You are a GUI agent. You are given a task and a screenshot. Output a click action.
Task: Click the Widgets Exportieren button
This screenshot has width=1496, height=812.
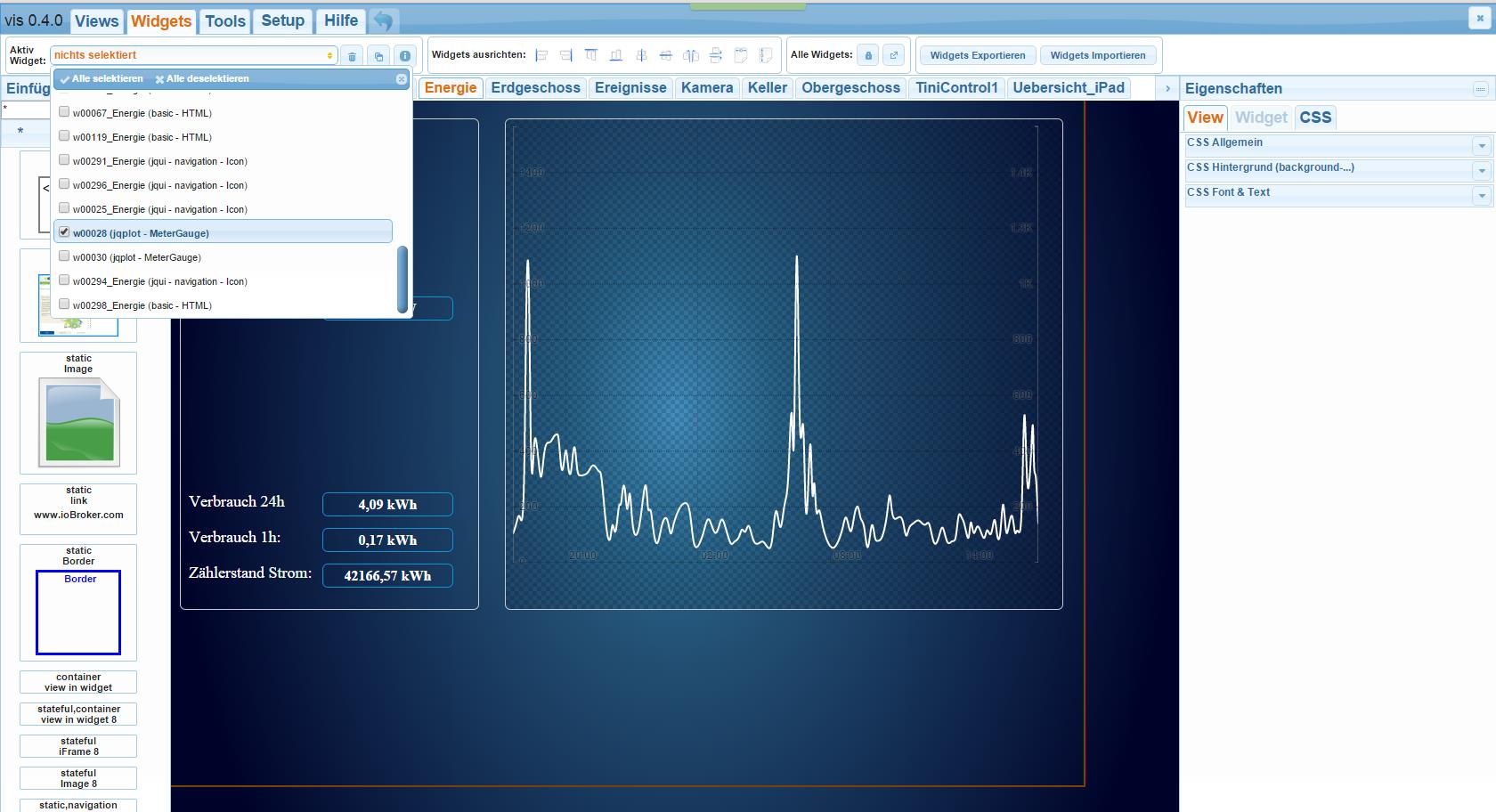(977, 55)
